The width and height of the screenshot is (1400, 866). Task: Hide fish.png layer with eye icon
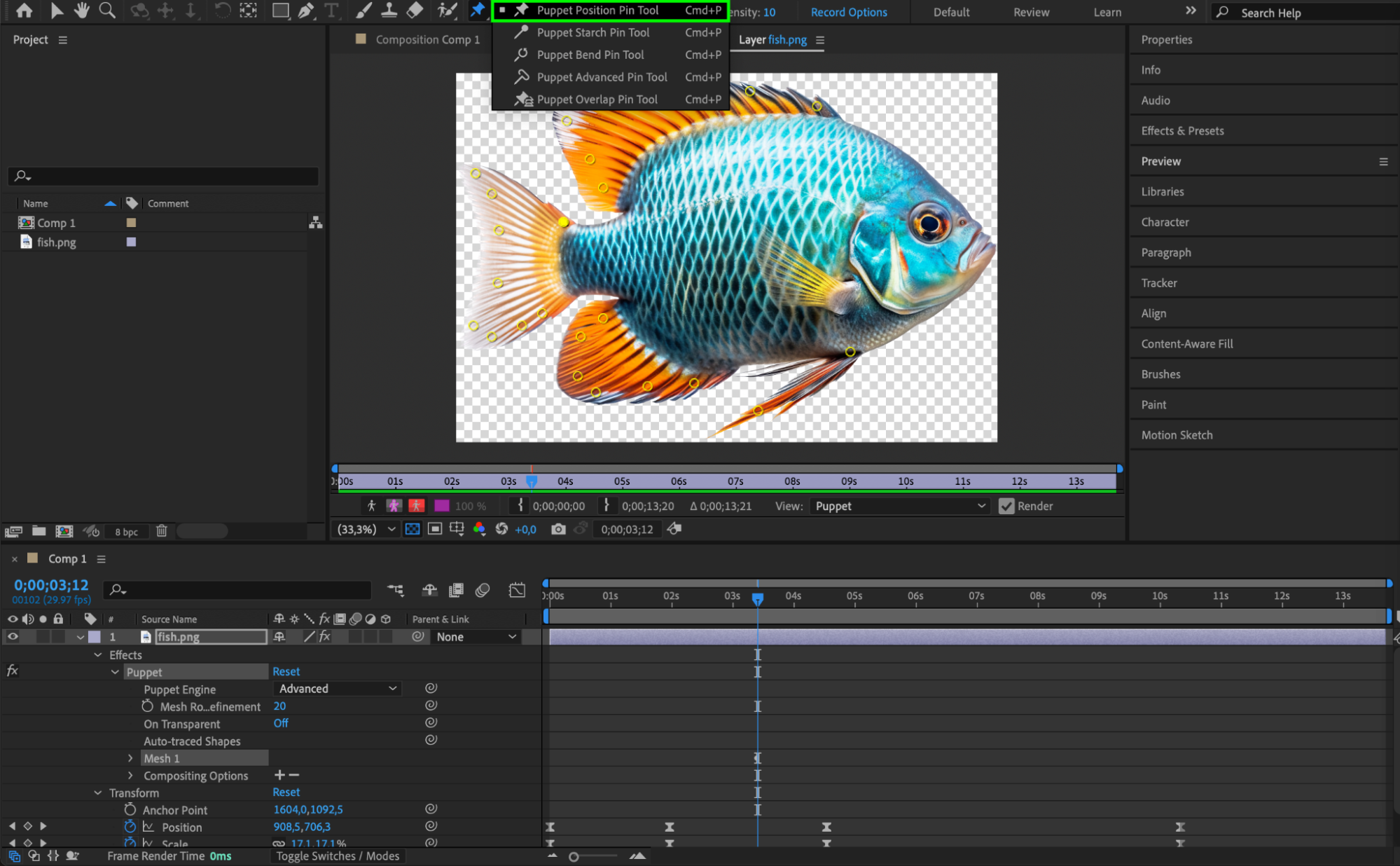(13, 637)
